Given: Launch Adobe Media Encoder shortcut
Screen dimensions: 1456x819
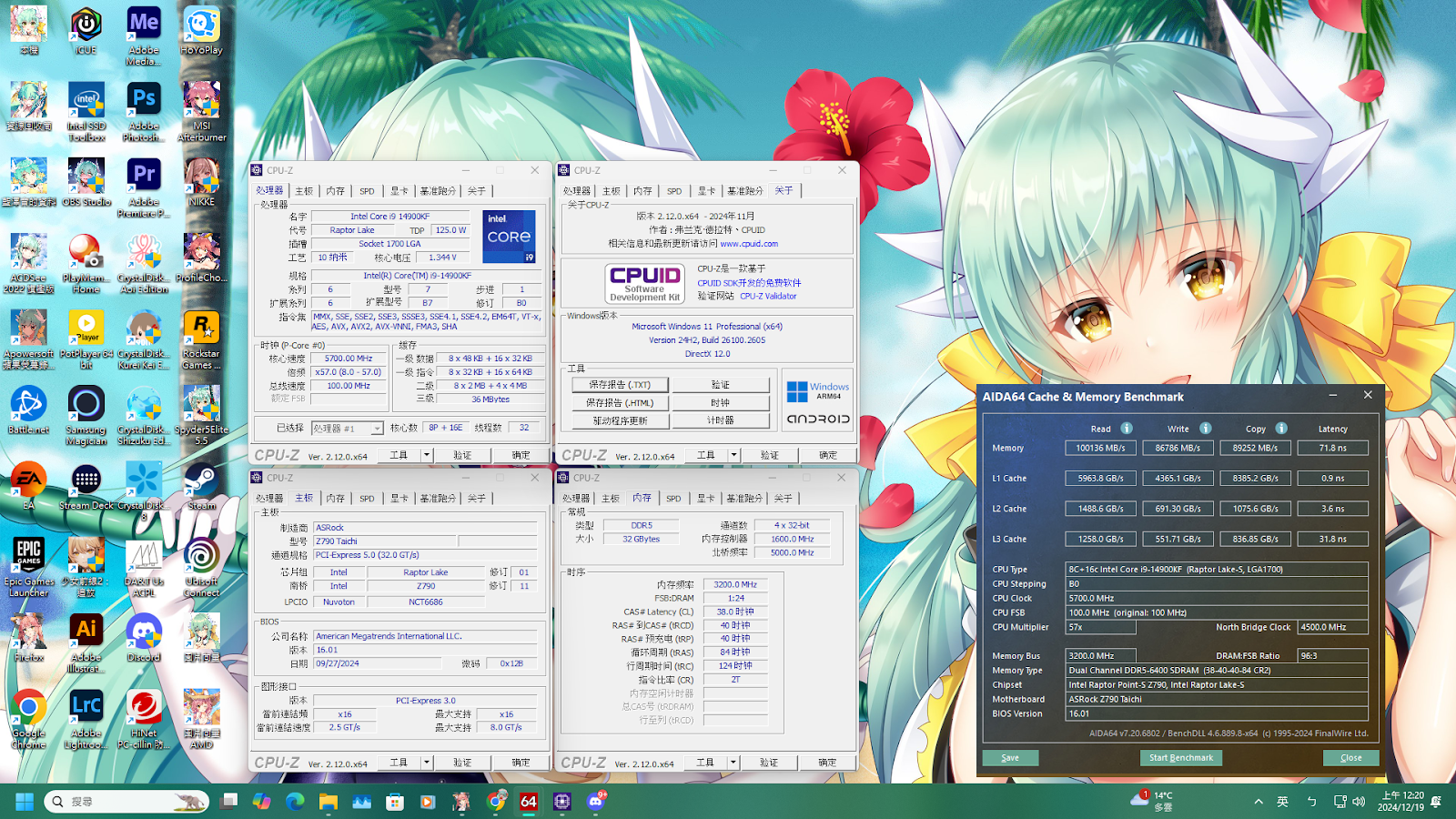Looking at the screenshot, I should coord(144,36).
